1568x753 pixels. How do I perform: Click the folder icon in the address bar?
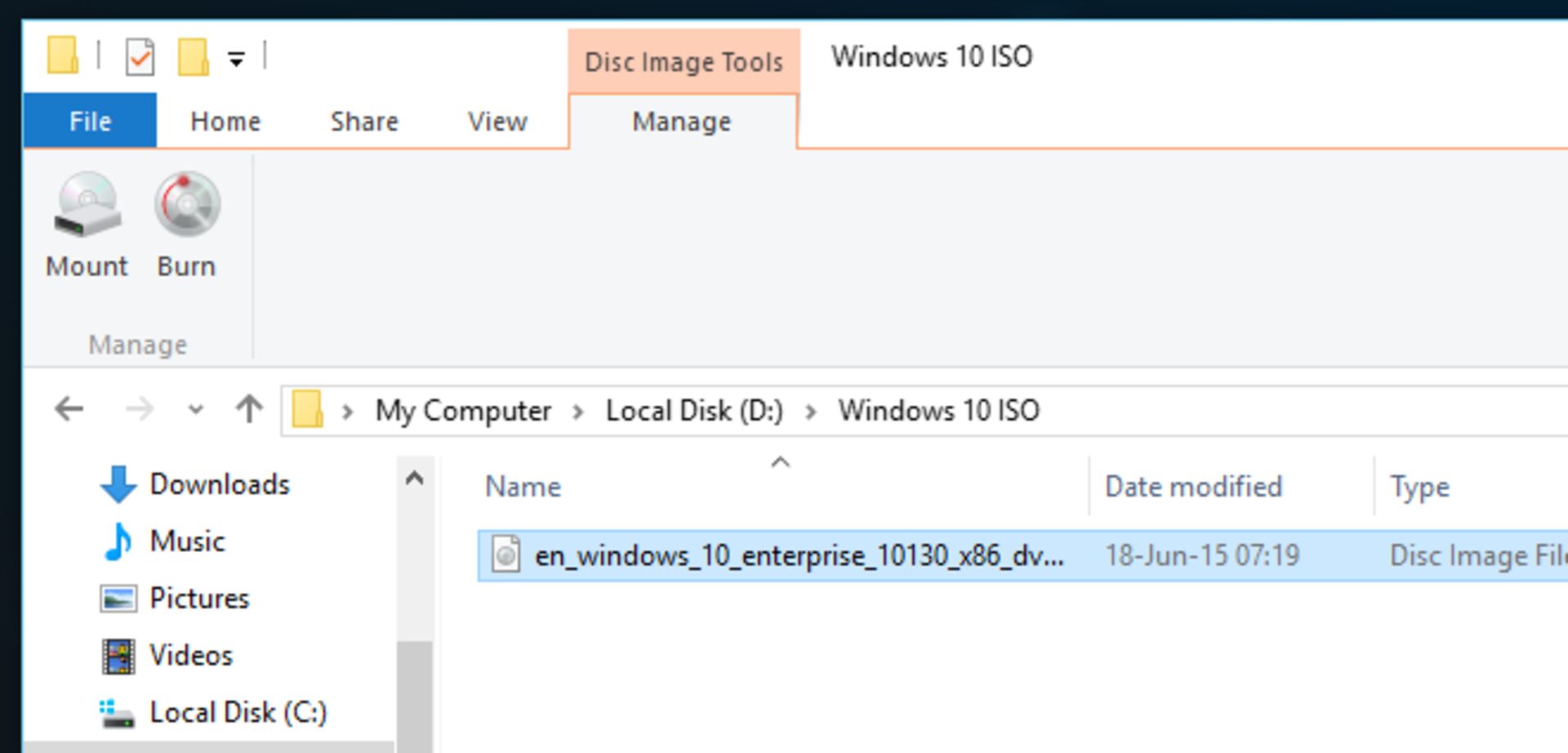pos(307,408)
